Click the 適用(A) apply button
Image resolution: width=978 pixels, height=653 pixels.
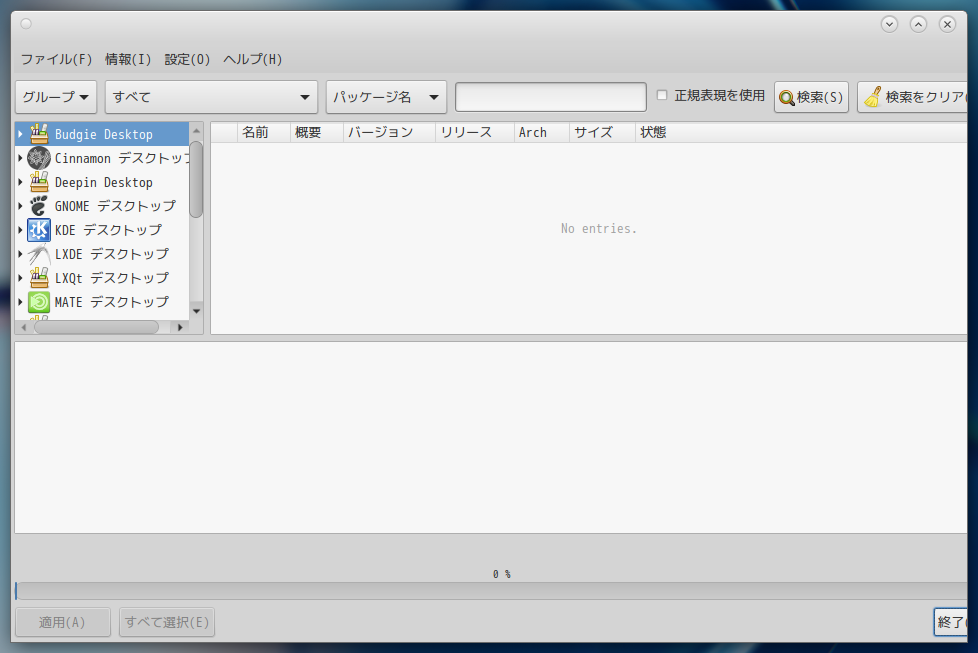(62, 622)
